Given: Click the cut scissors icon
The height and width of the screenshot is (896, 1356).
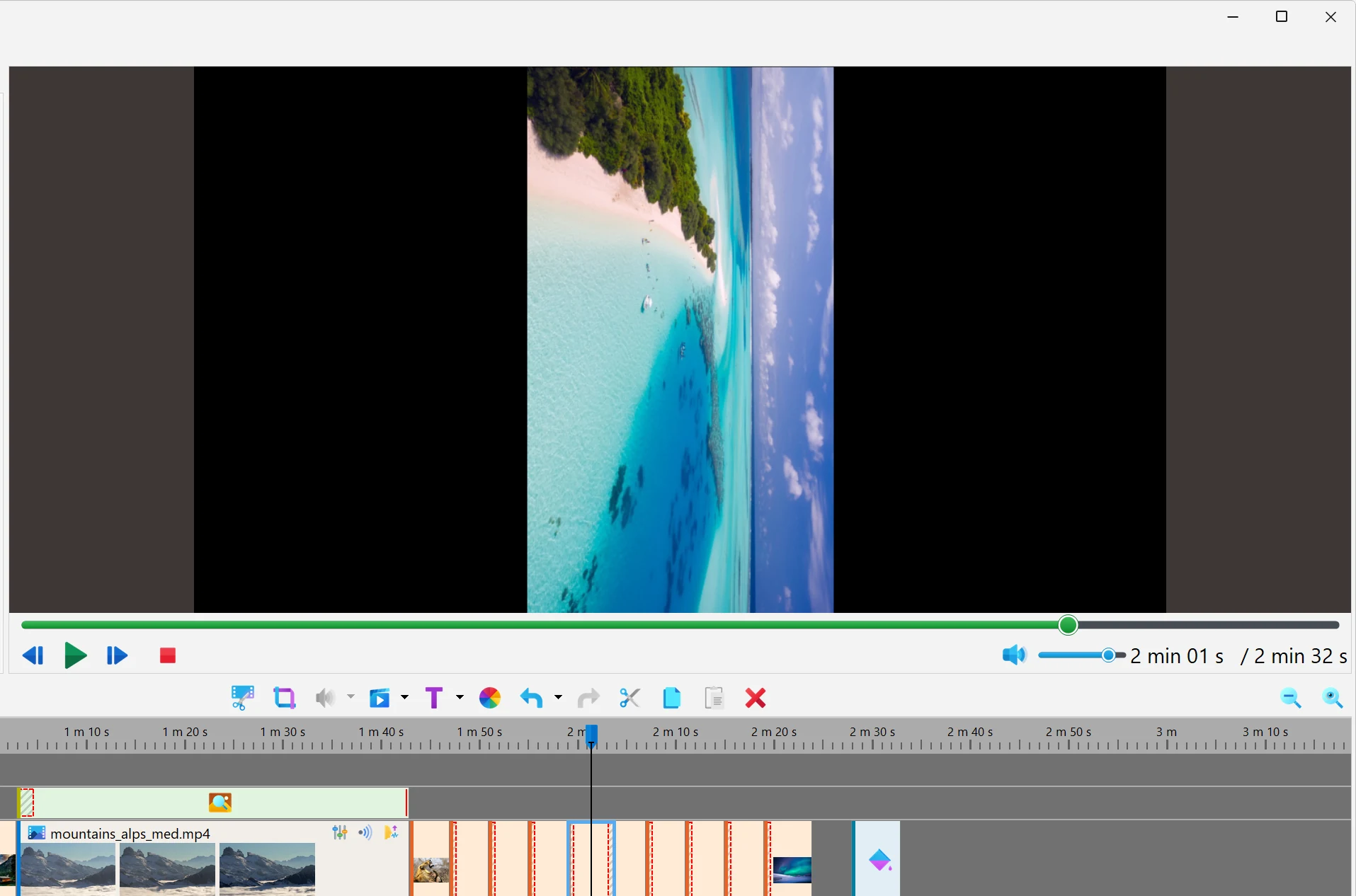Looking at the screenshot, I should click(x=629, y=698).
